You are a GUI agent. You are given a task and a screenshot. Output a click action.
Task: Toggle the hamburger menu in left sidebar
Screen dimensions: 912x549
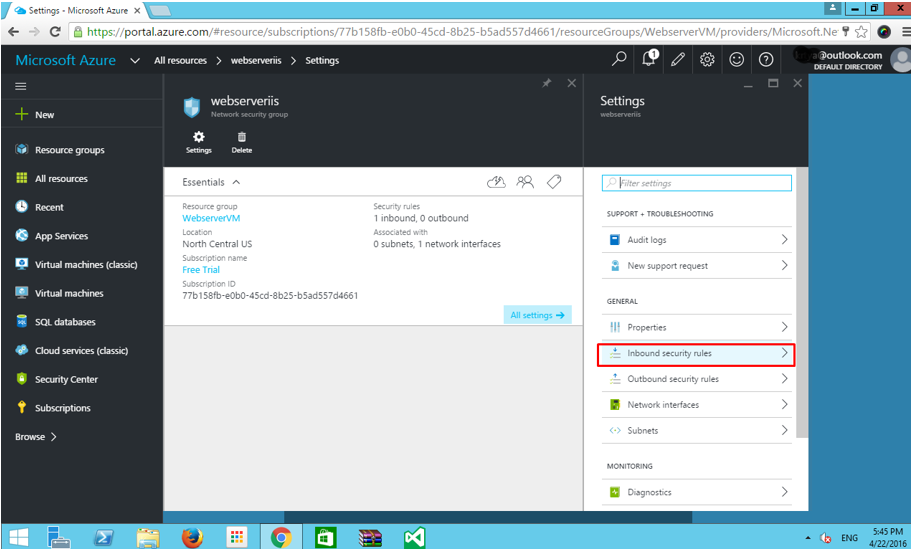click(x=21, y=87)
